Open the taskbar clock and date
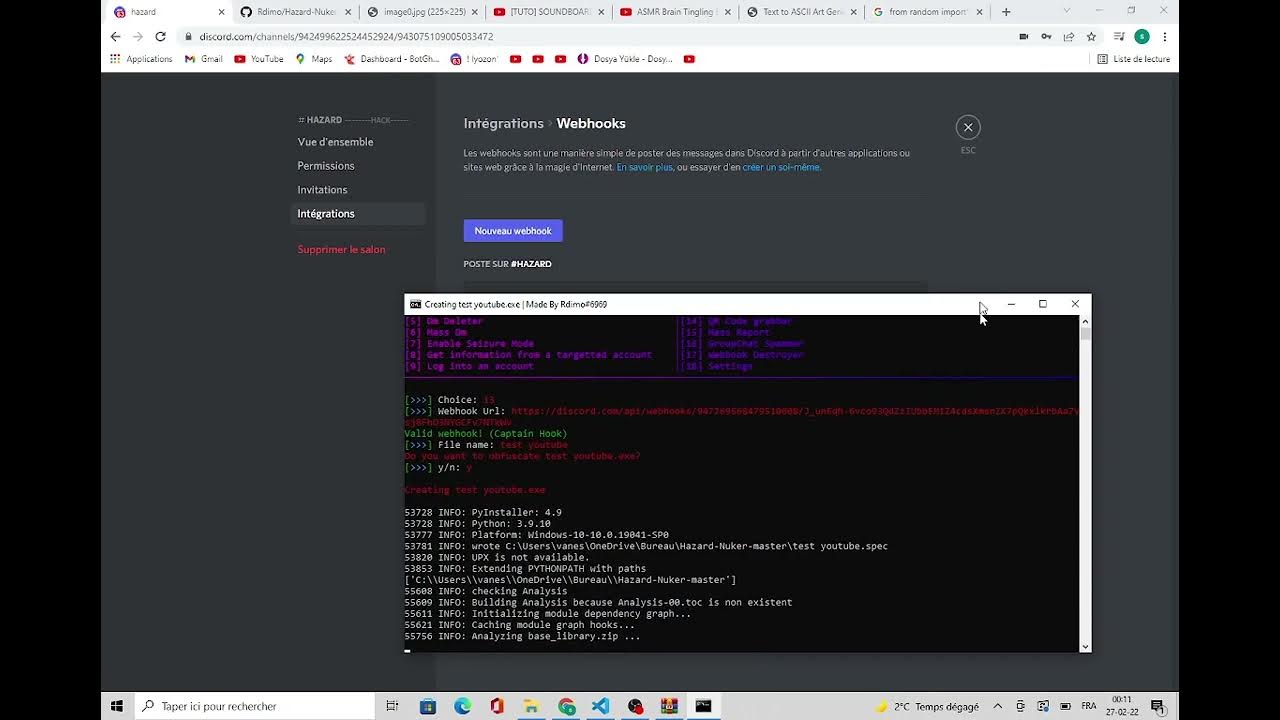This screenshot has width=1280, height=720. click(1121, 706)
